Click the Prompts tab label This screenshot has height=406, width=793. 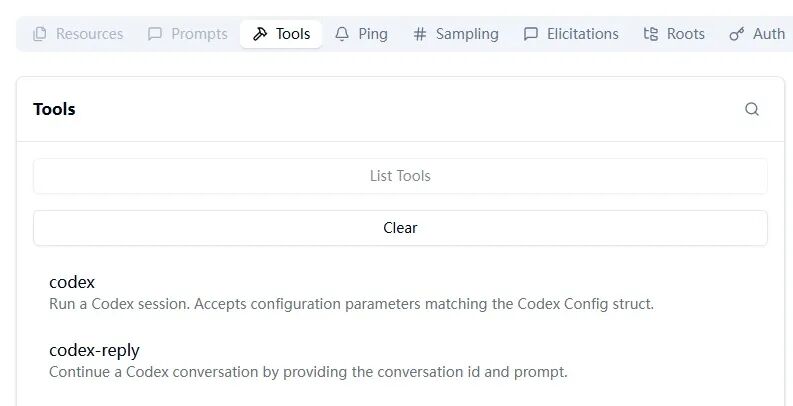pyautogui.click(x=199, y=34)
